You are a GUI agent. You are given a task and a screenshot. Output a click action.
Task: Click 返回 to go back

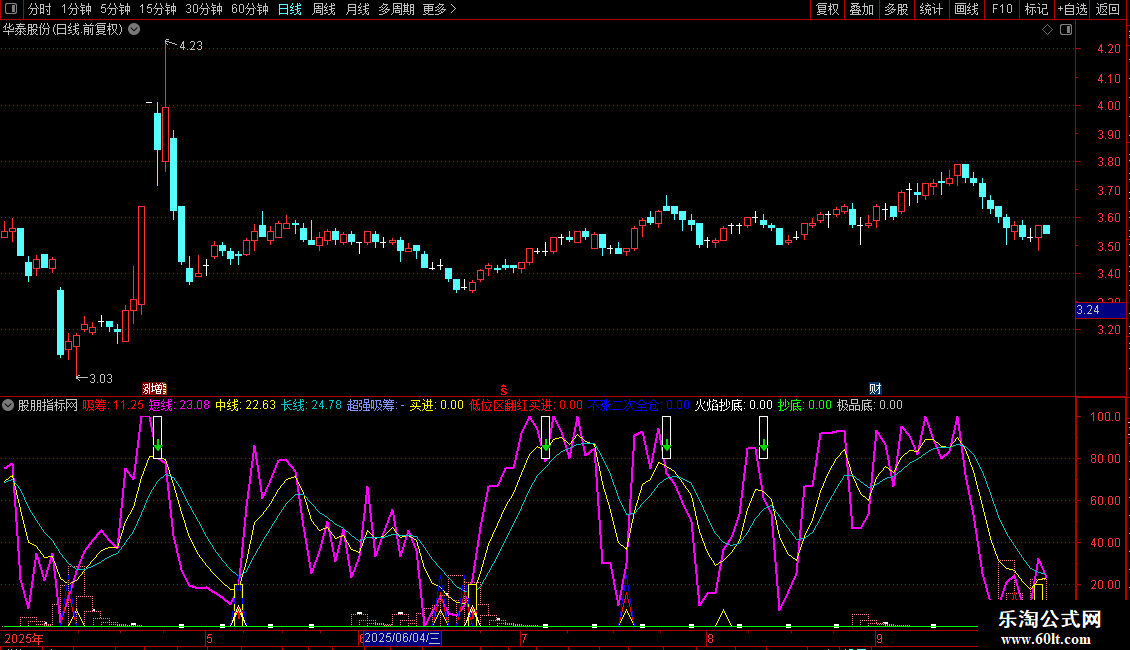pos(1108,9)
